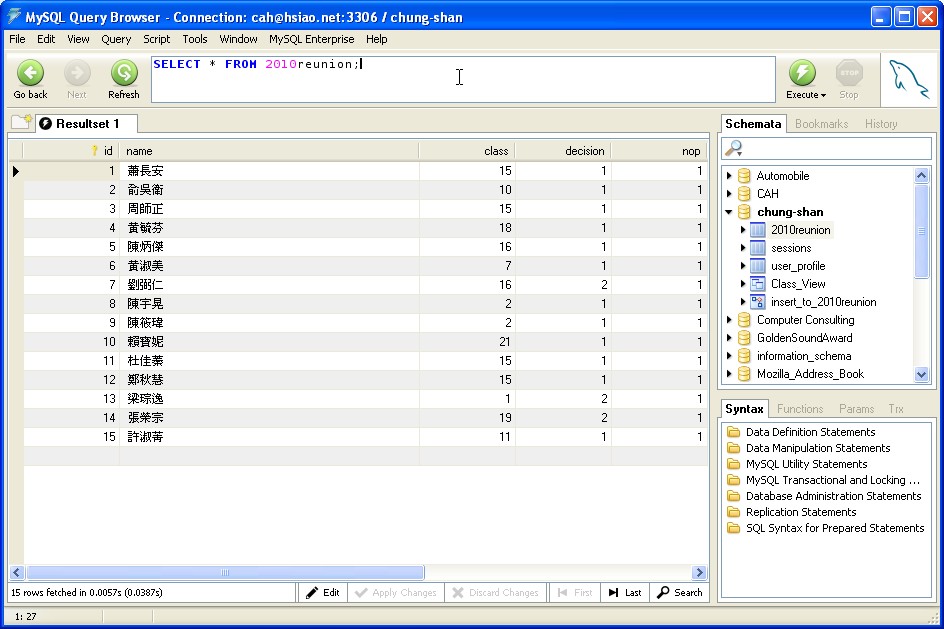Select the Resultset 1 tab

pyautogui.click(x=86, y=123)
